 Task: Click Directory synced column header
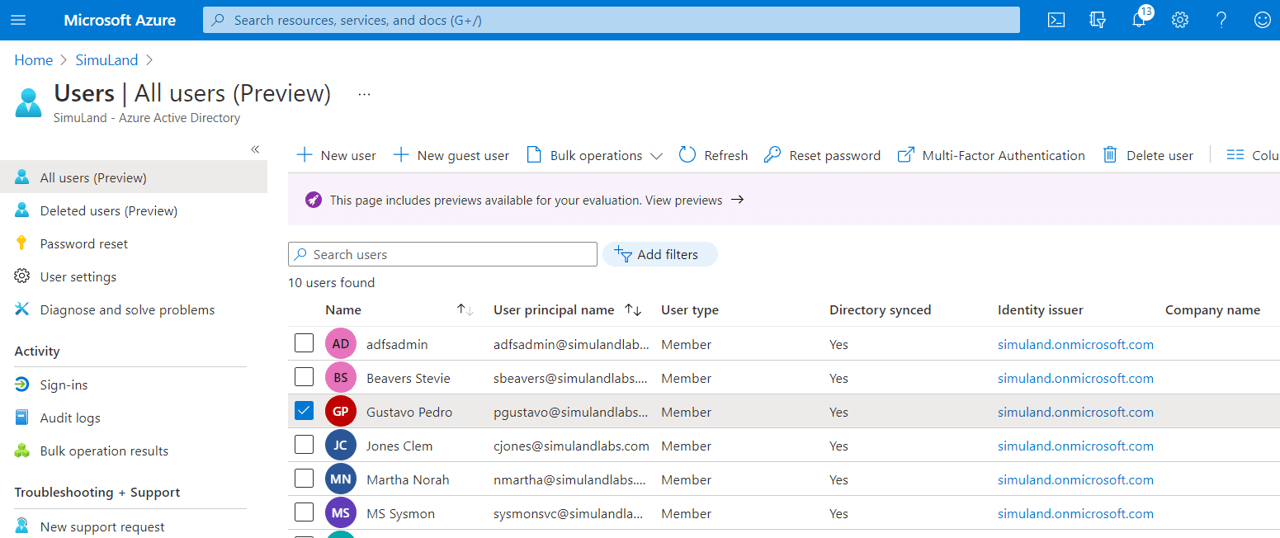pos(880,310)
